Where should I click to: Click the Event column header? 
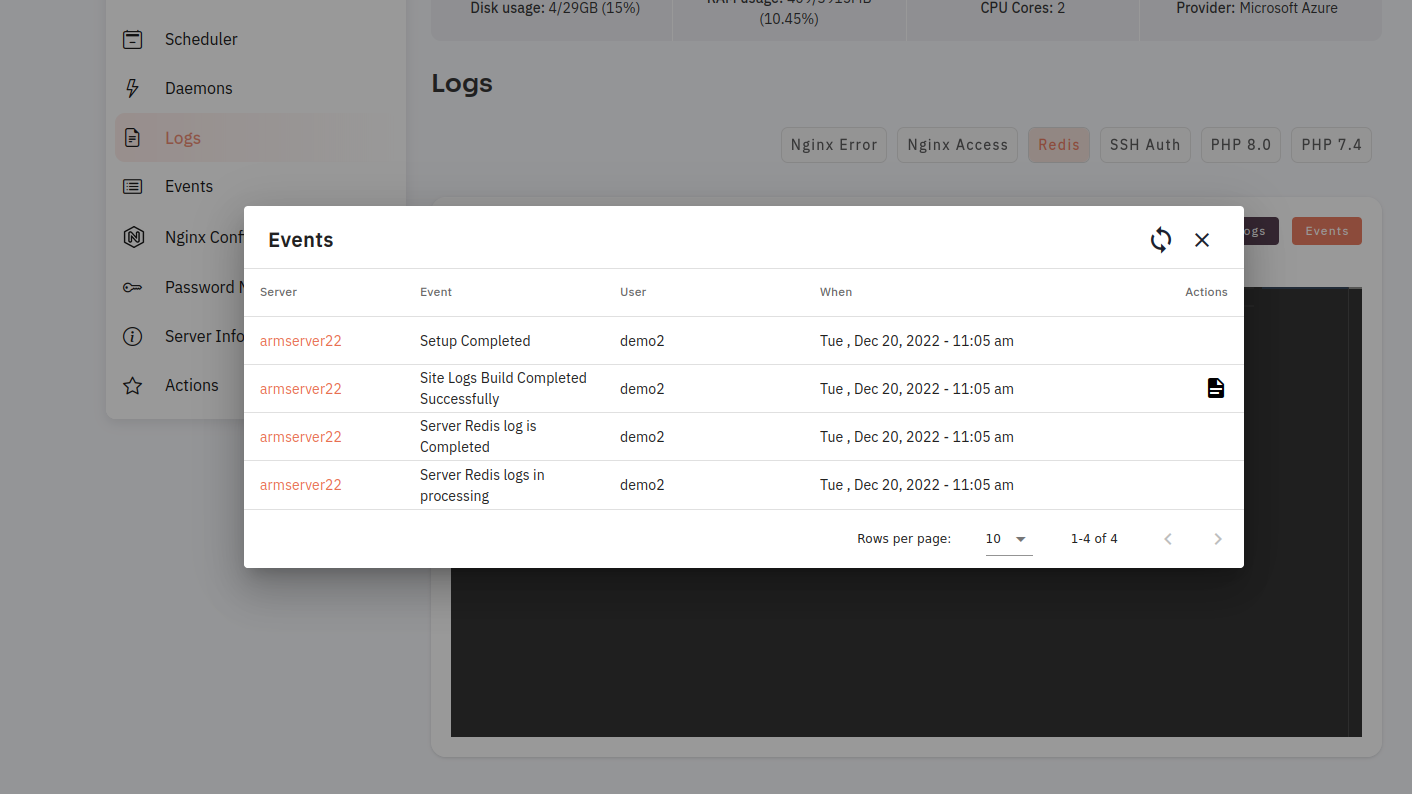[x=436, y=292]
